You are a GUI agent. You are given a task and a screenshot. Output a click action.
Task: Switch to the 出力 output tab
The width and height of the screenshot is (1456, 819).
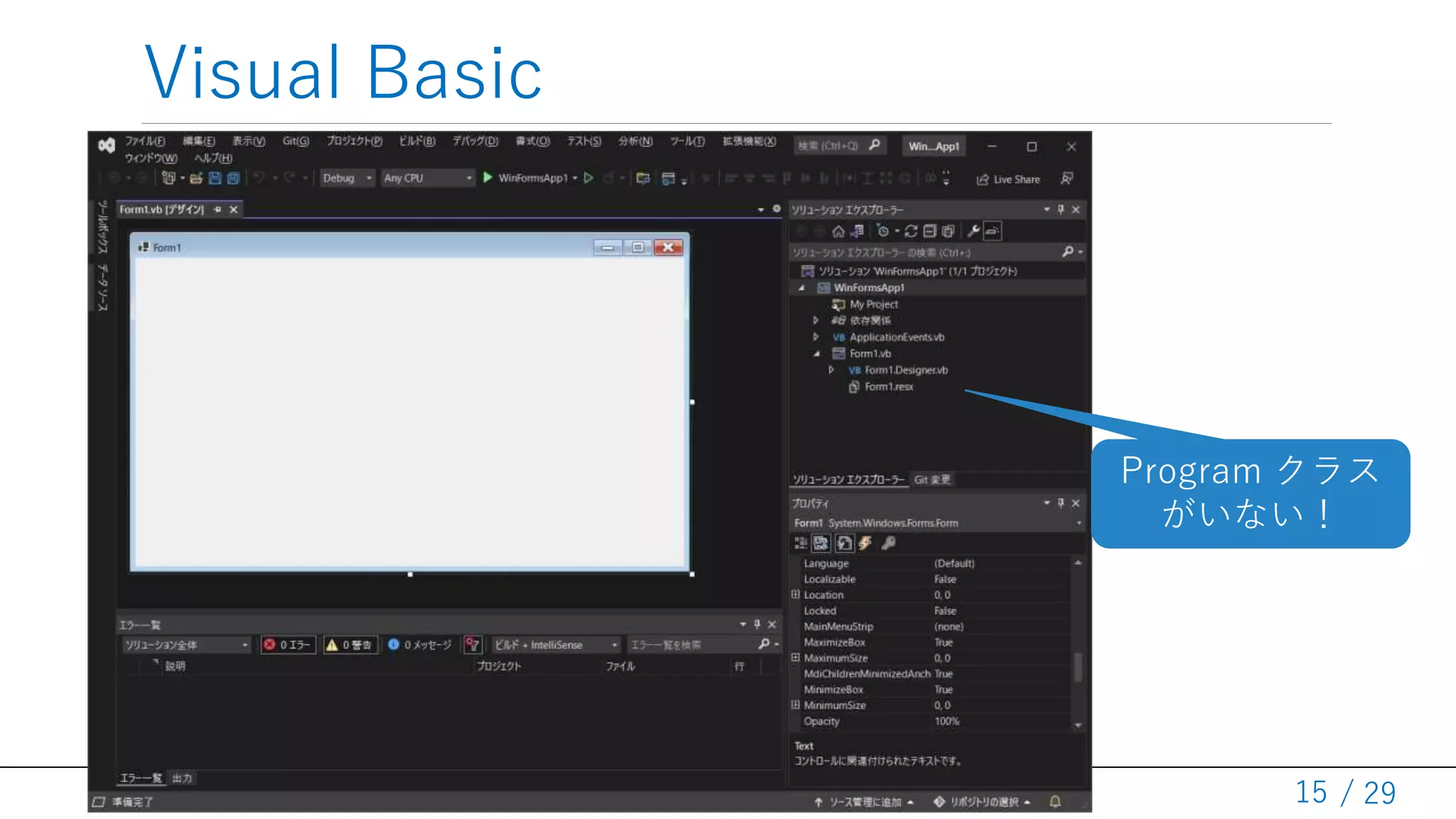[x=182, y=778]
